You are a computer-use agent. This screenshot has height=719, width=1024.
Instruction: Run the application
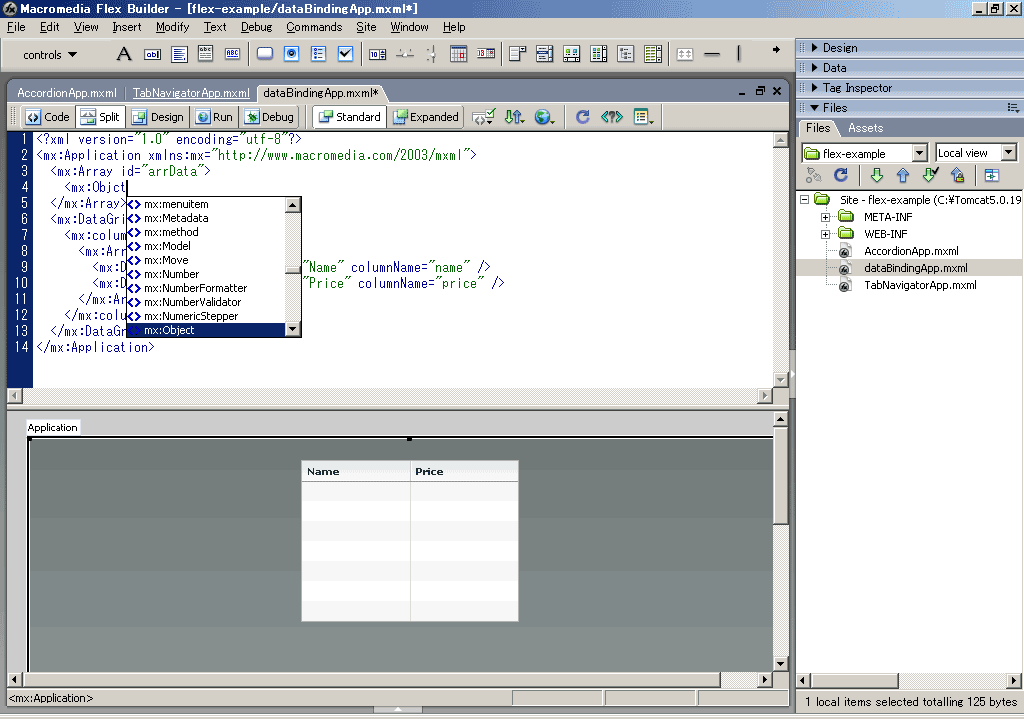(214, 117)
